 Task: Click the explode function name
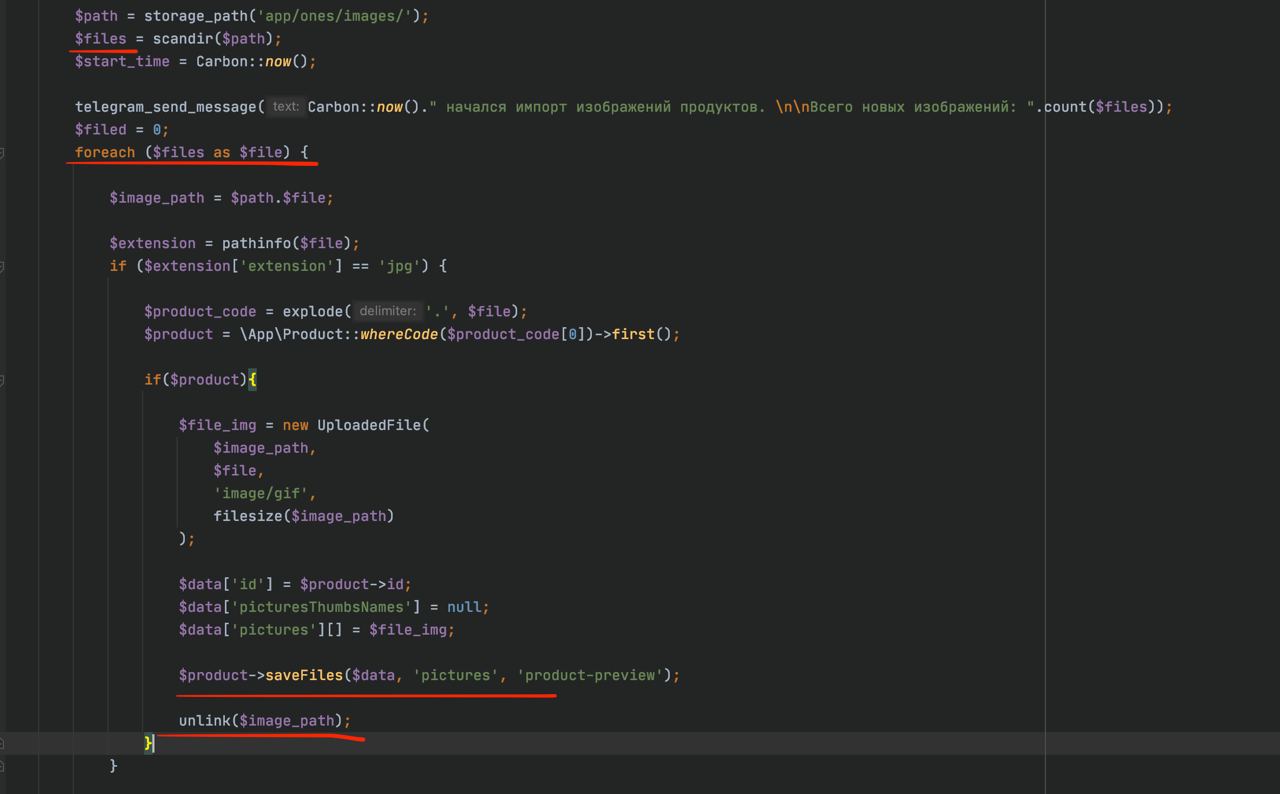[x=313, y=312]
